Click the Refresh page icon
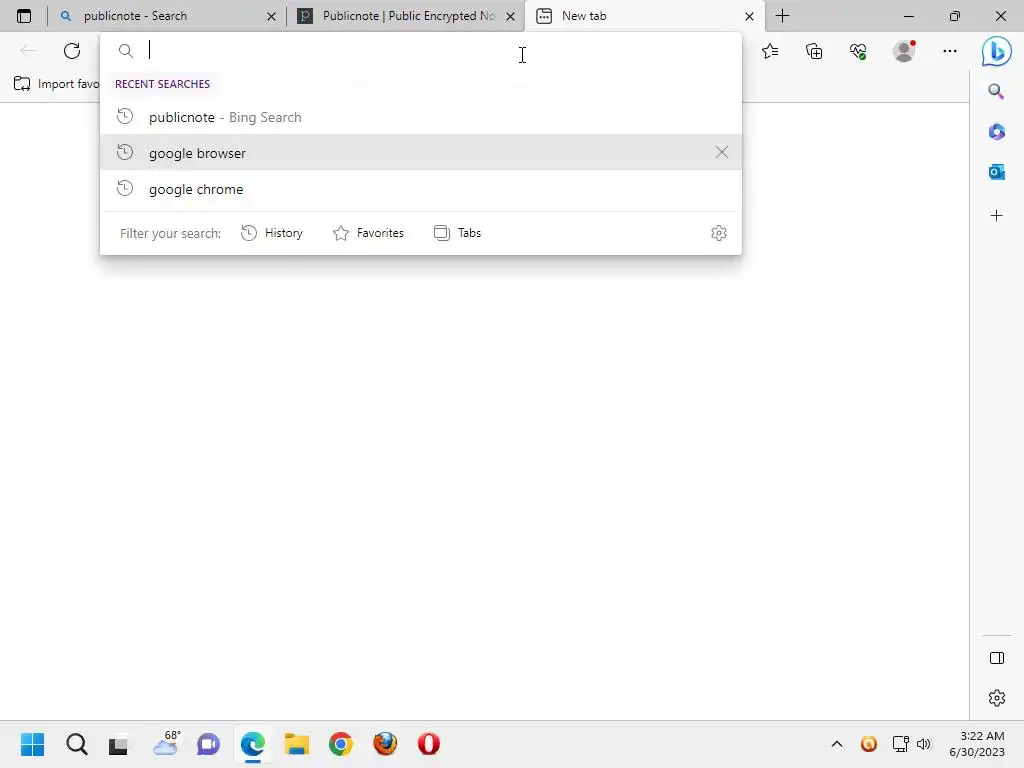Viewport: 1024px width, 768px height. point(72,51)
